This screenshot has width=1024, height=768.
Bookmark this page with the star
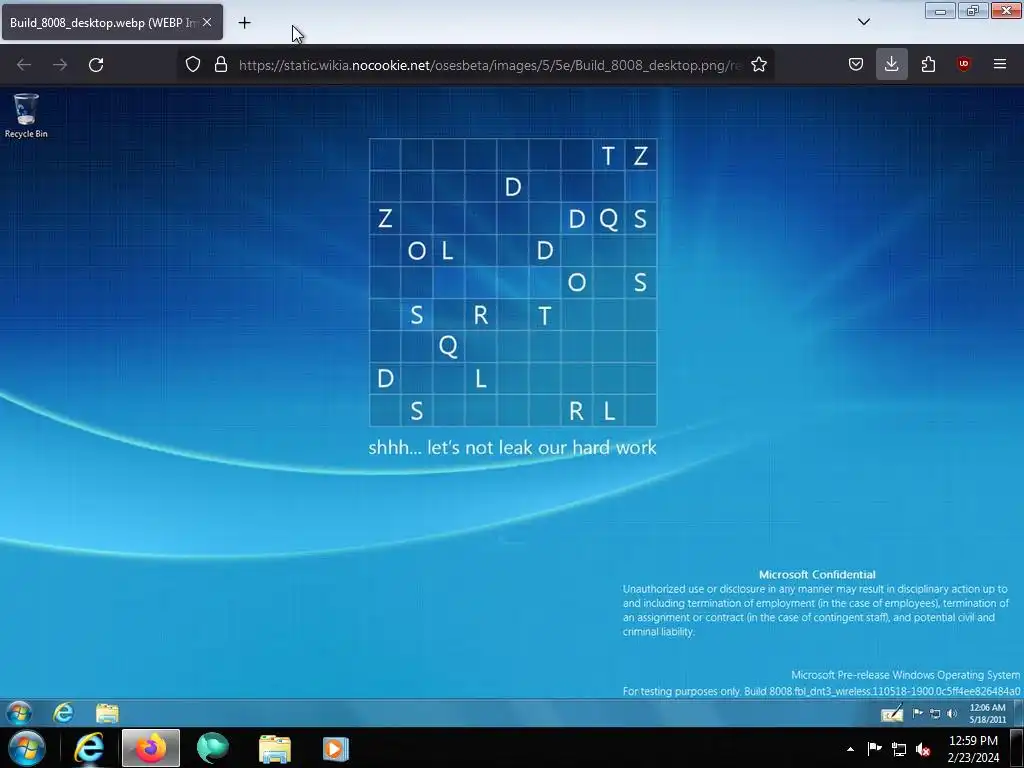click(759, 64)
